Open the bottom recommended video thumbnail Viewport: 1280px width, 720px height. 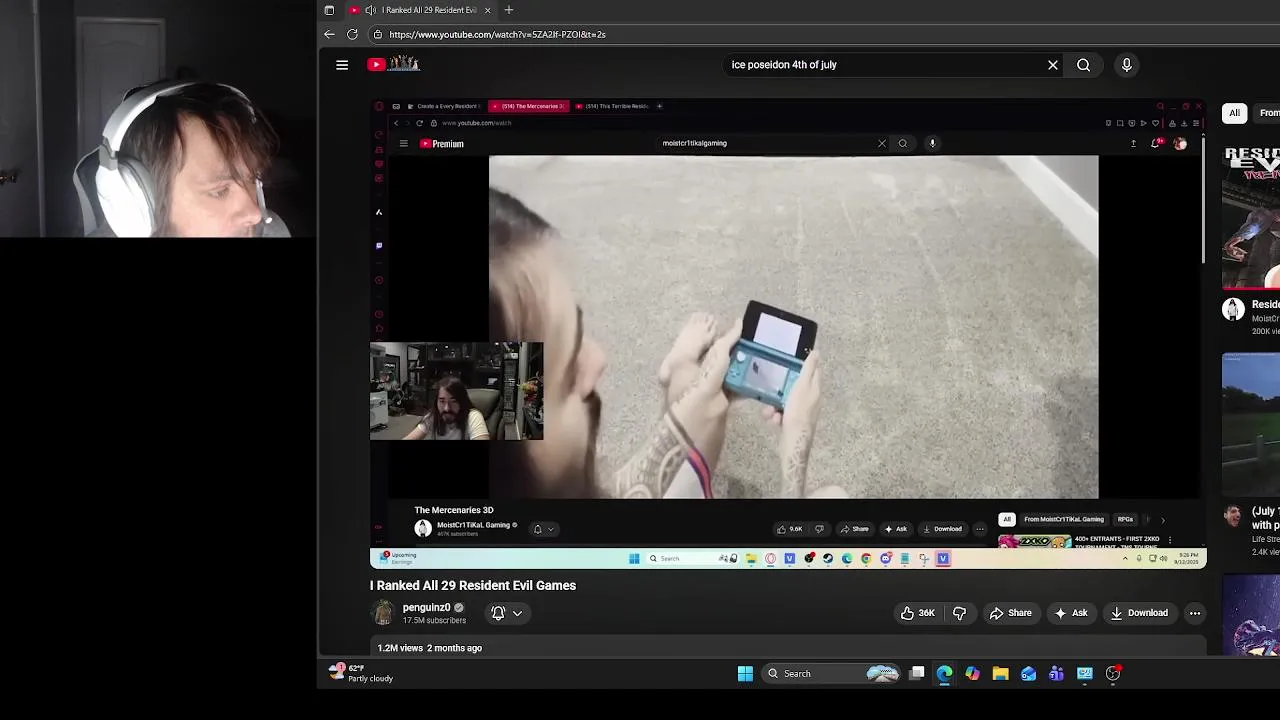coord(1251,615)
